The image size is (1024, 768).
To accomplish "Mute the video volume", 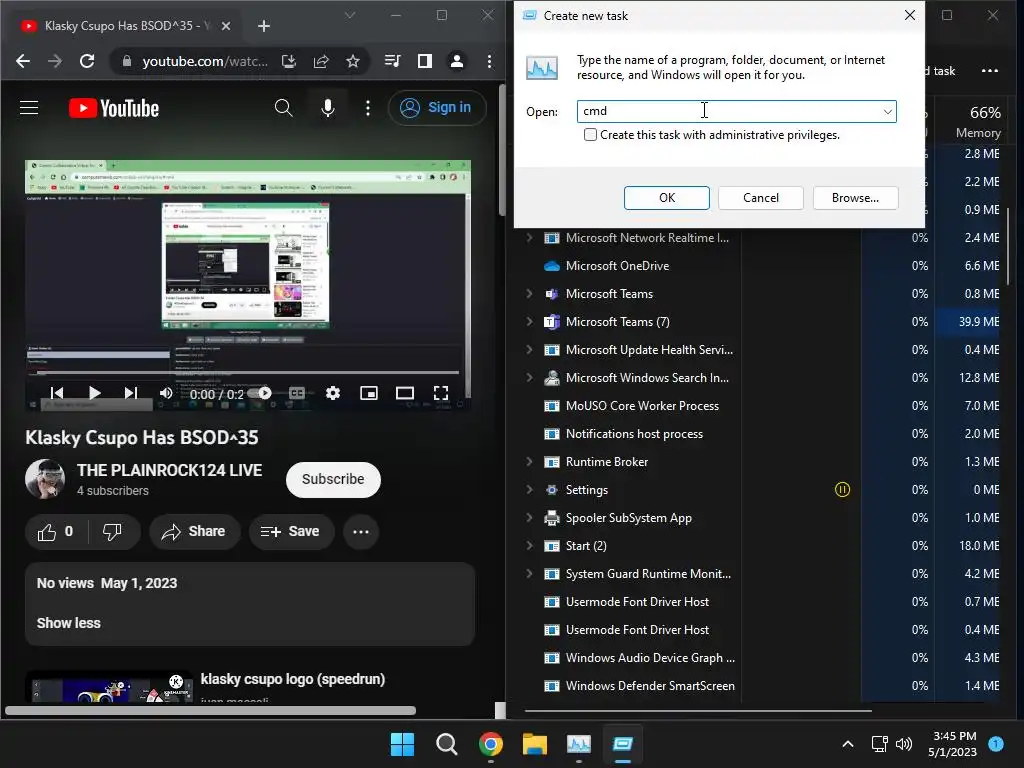I will (166, 393).
